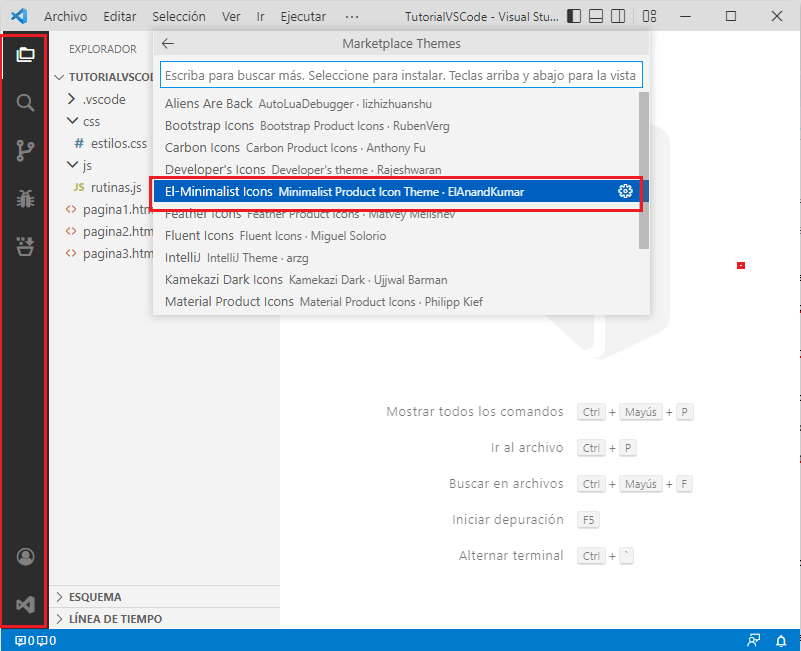Maximize the VS Code window
The image size is (801, 651).
coord(731,16)
